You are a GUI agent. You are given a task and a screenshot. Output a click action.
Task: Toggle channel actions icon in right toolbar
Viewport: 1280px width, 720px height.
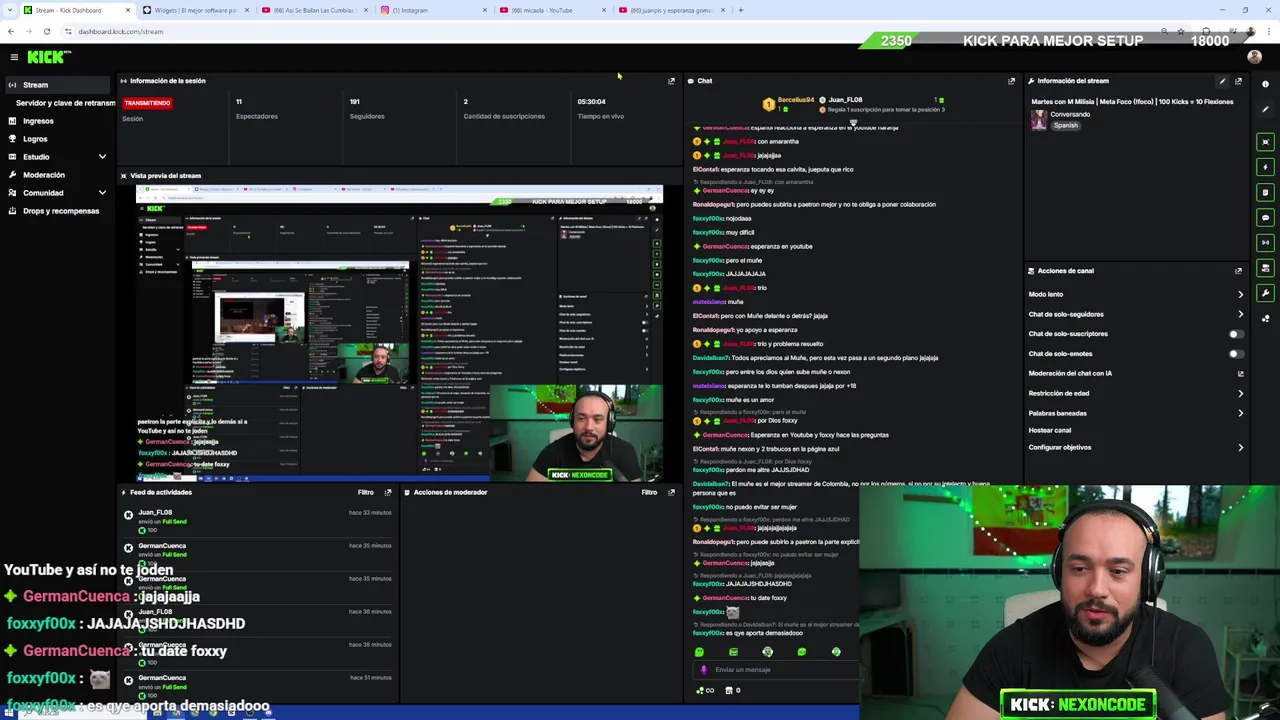1266,268
